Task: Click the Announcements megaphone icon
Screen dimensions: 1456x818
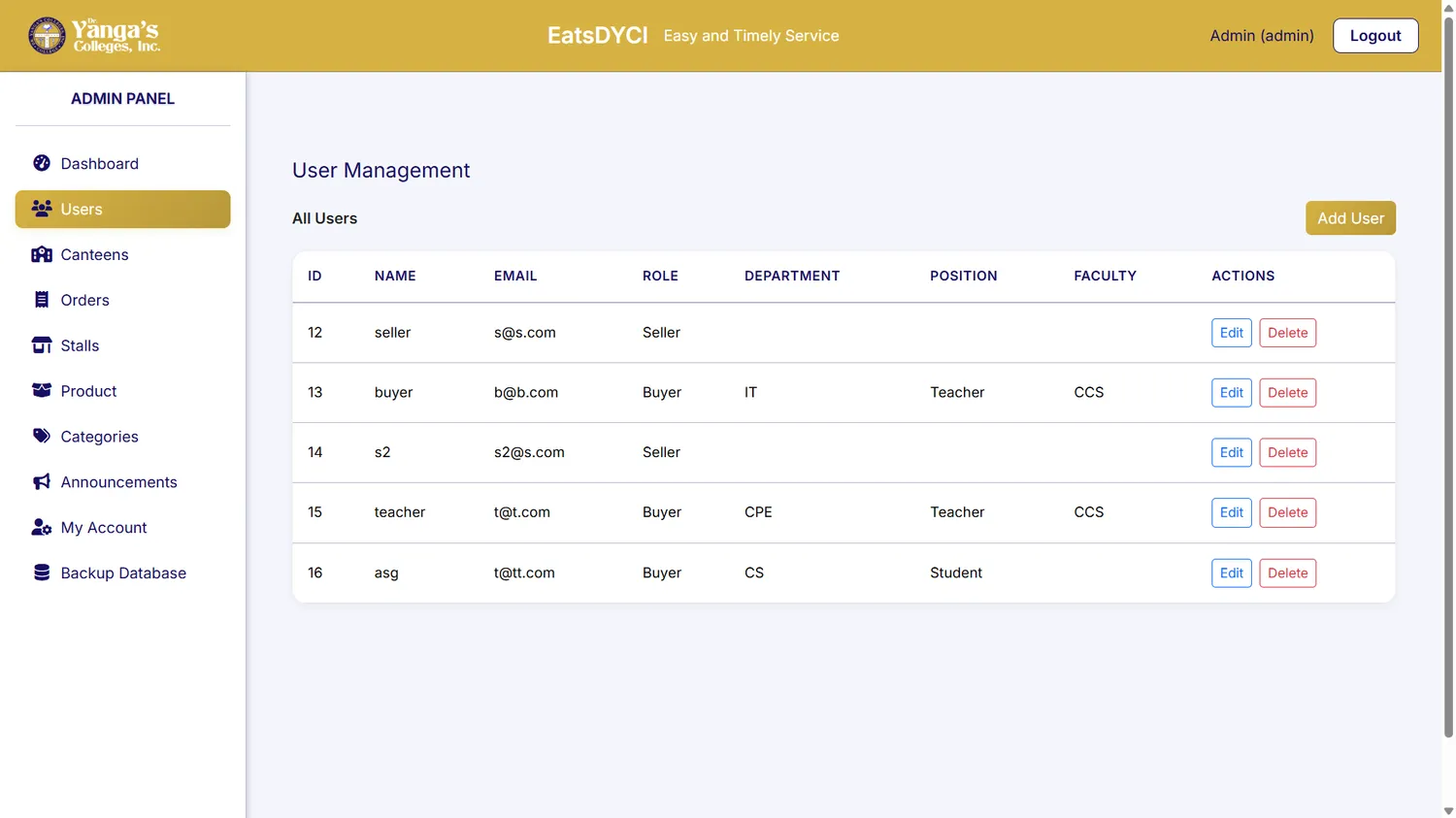Action: (42, 481)
